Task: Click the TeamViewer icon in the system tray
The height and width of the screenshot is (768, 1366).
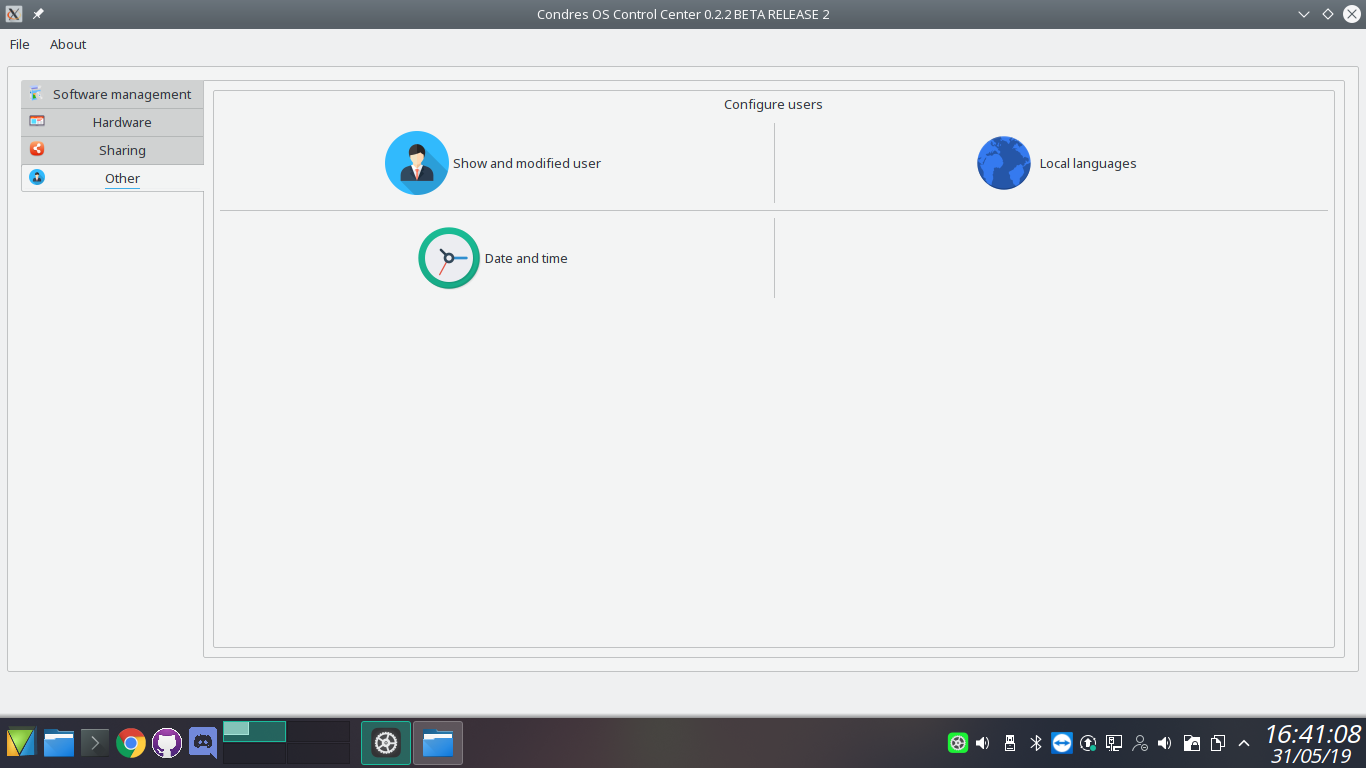Action: (1062, 743)
